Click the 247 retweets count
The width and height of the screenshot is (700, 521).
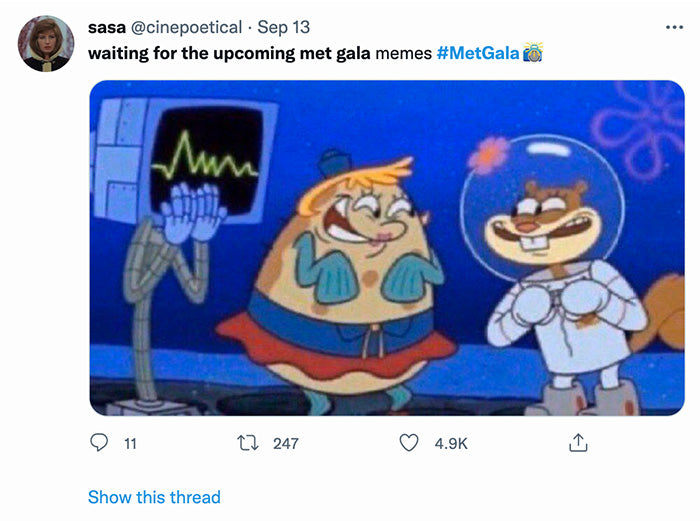click(286, 443)
